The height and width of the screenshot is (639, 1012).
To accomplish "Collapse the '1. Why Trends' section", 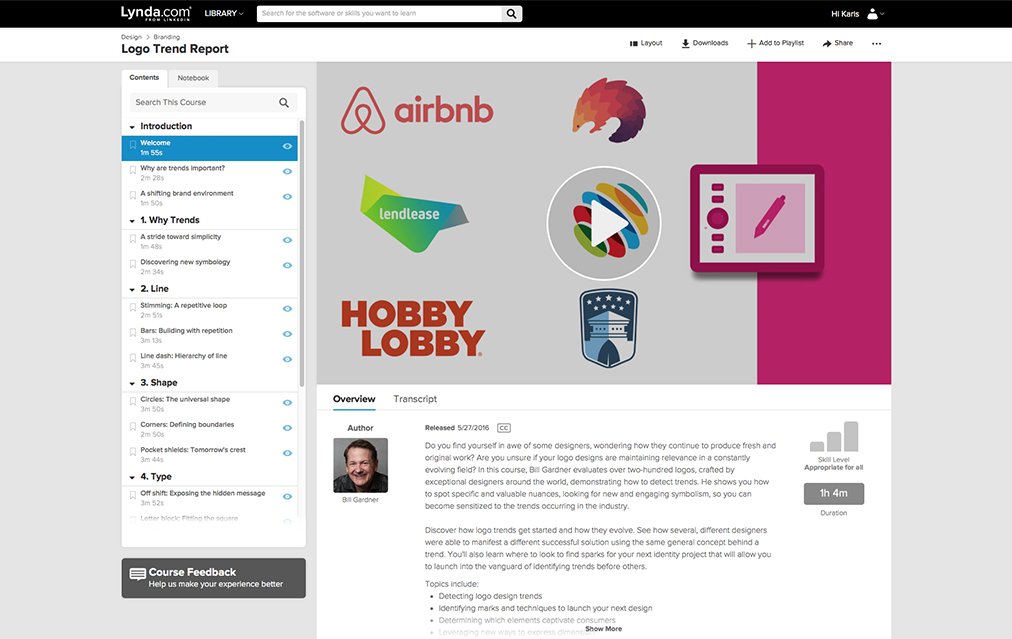I will pos(132,221).
